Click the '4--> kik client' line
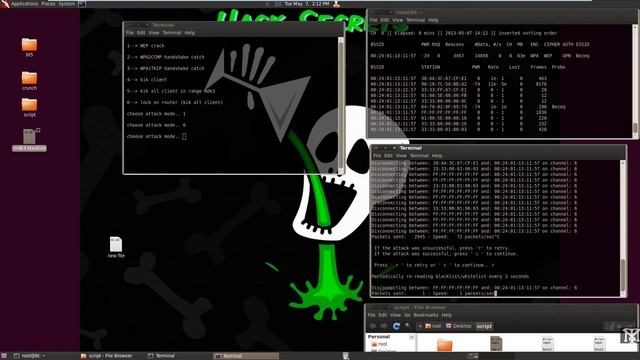 [x=147, y=80]
